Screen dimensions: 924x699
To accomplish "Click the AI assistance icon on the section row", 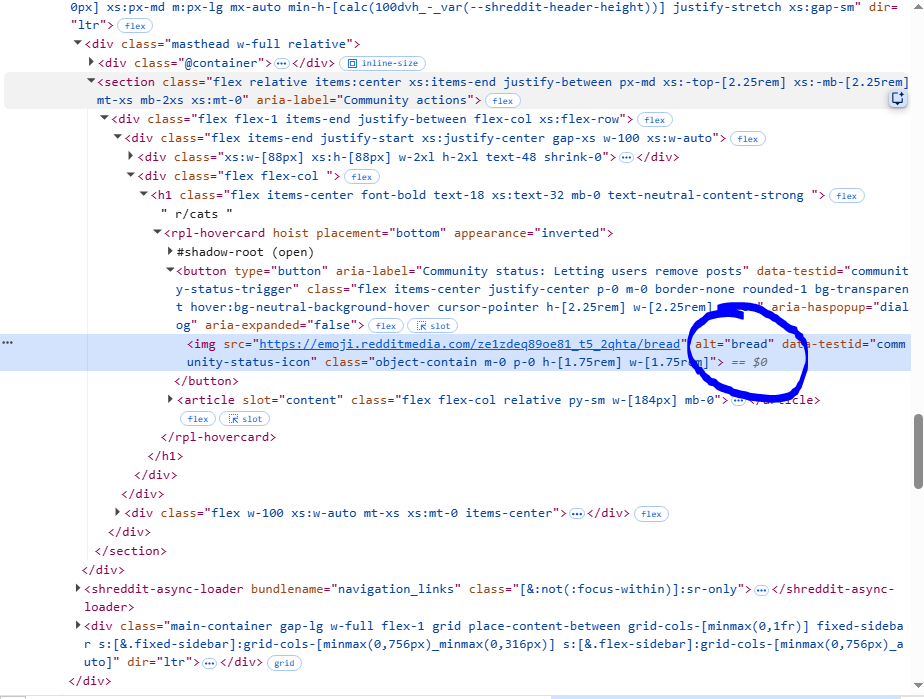I will click(897, 99).
